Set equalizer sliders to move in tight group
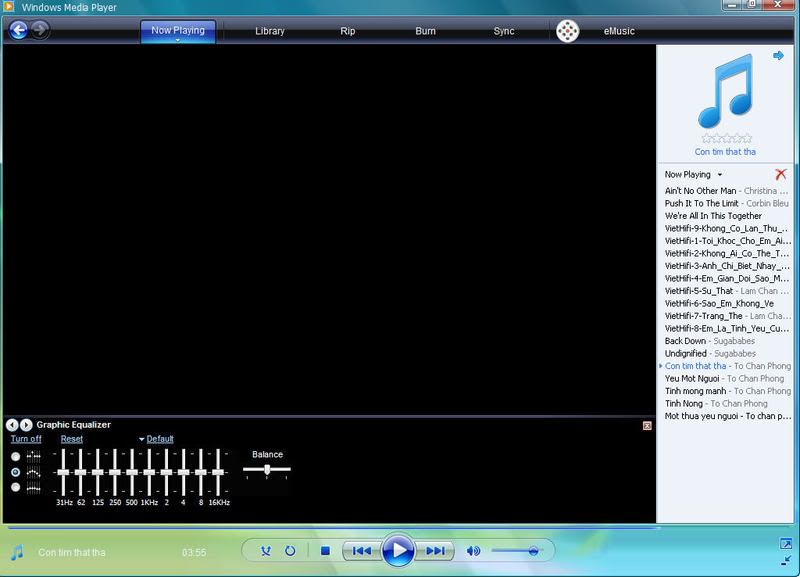 [x=16, y=487]
